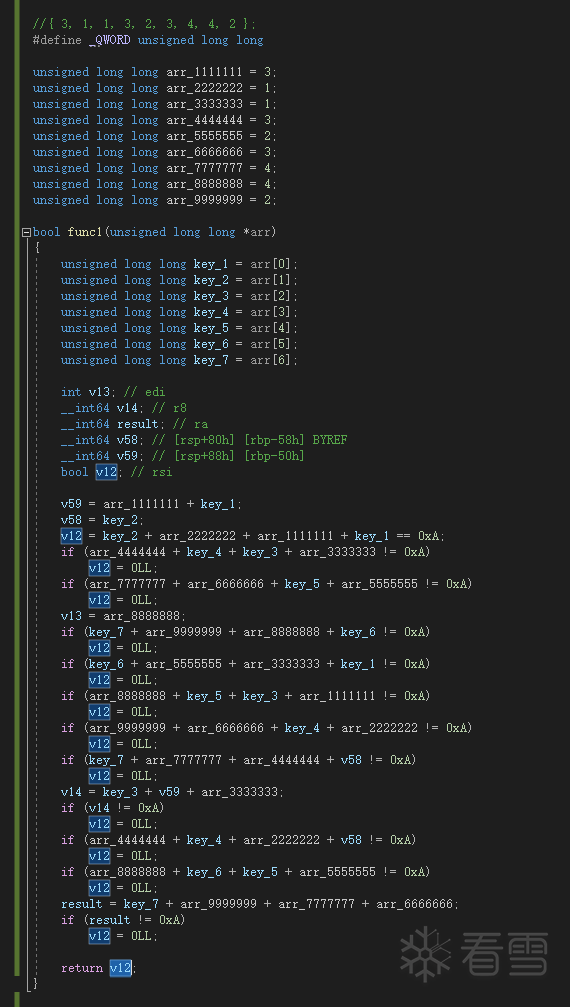Click highlighted v12 in the return statement
The height and width of the screenshot is (1007, 570).
121,968
